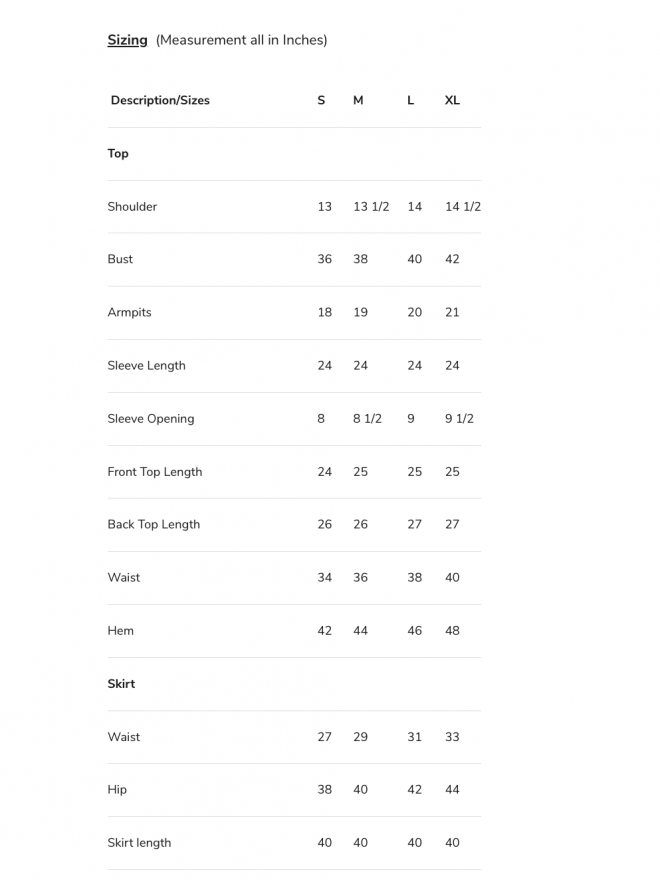Screen dimensions: 660x880
Task: Click the Armpits row label
Action: pyautogui.click(x=129, y=312)
